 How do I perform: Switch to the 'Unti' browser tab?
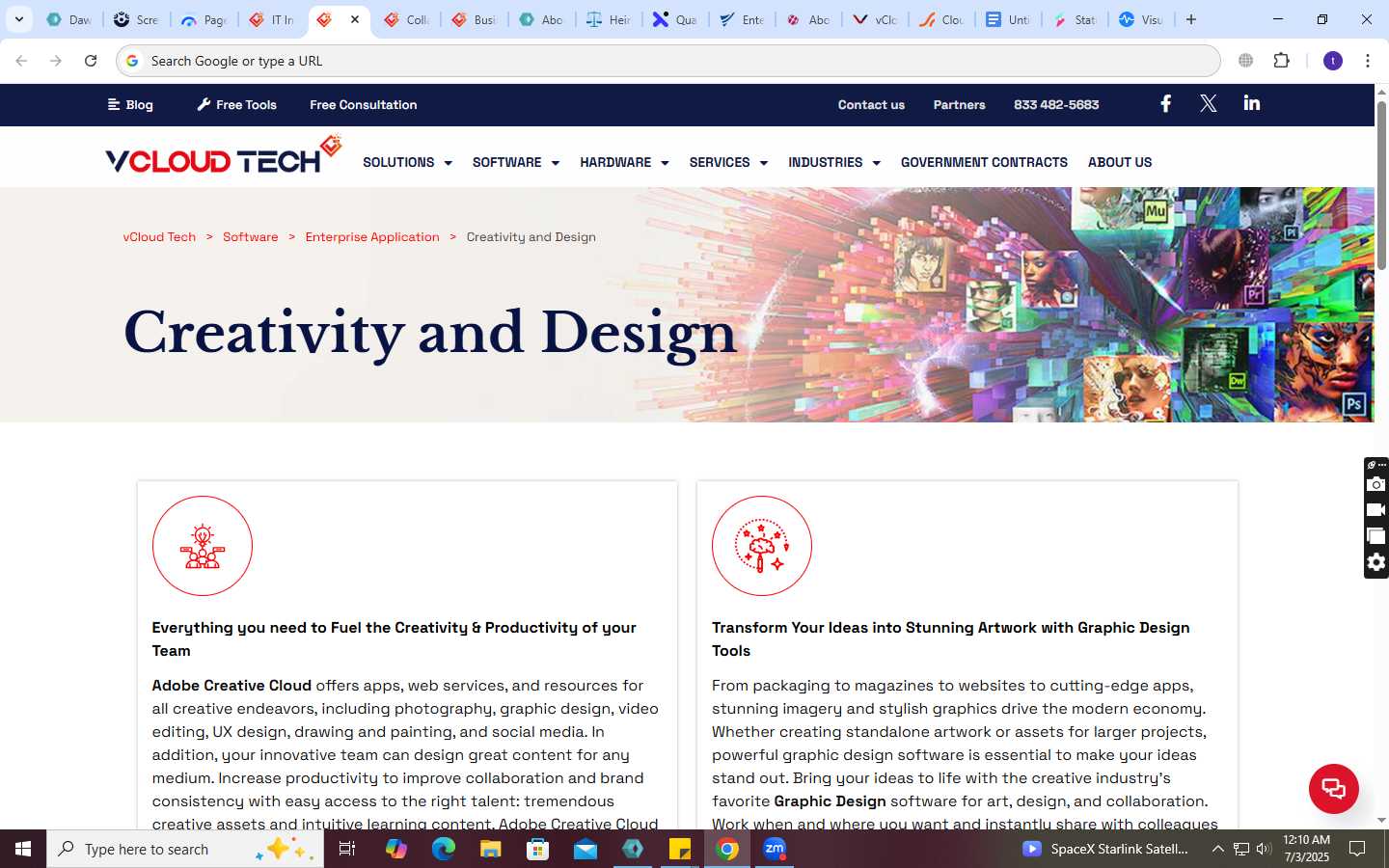click(x=1008, y=19)
